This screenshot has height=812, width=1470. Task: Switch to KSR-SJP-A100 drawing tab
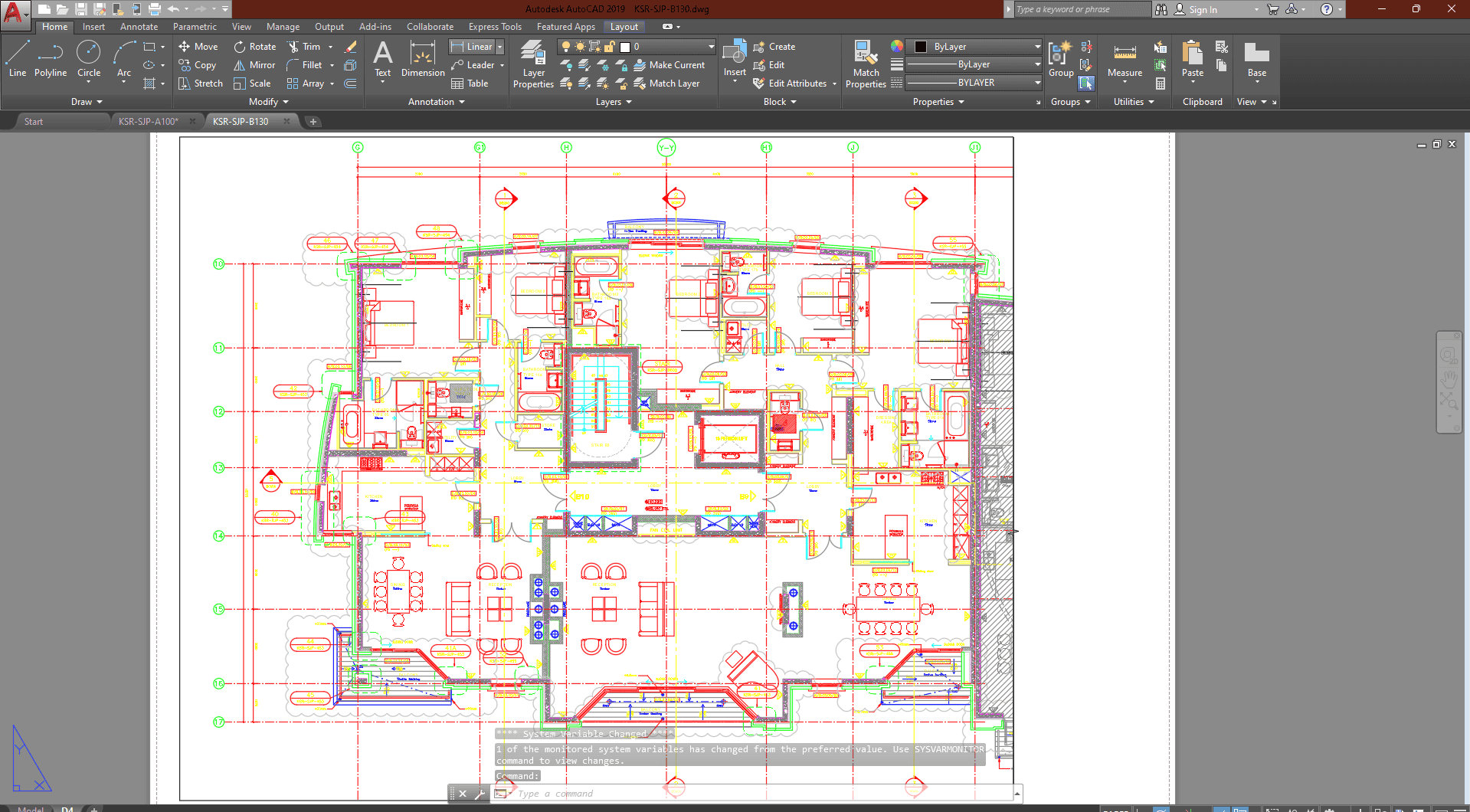(149, 122)
